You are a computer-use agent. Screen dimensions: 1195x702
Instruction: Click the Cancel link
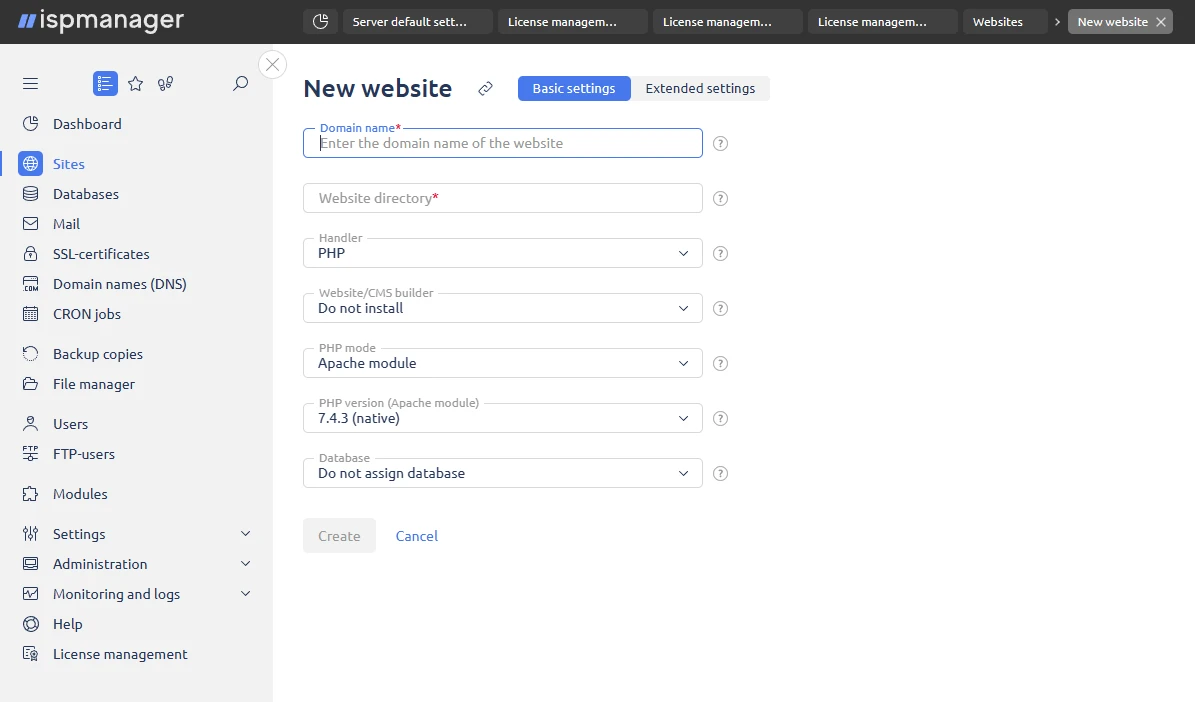(416, 535)
